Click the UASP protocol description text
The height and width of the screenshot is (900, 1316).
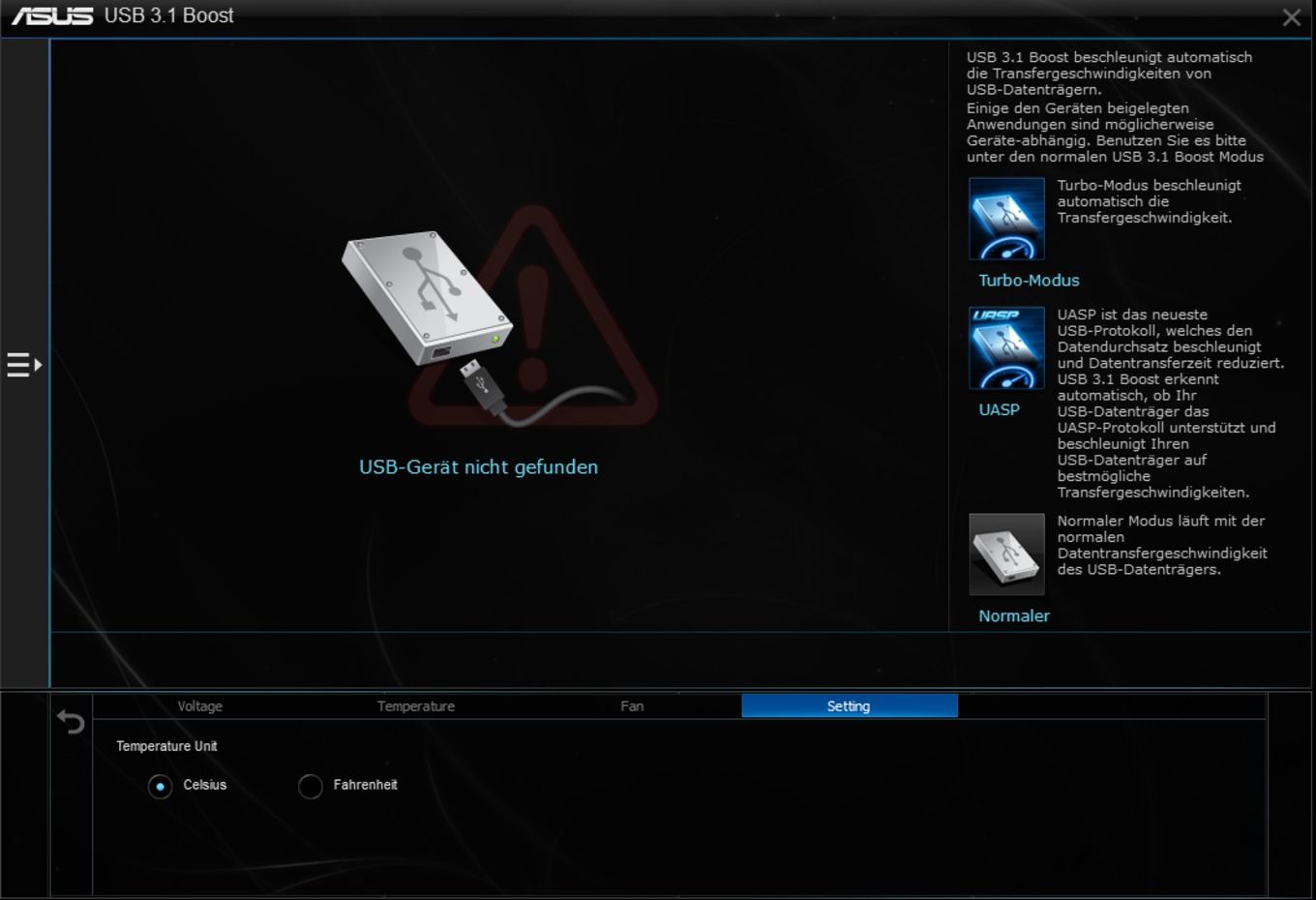point(1170,404)
